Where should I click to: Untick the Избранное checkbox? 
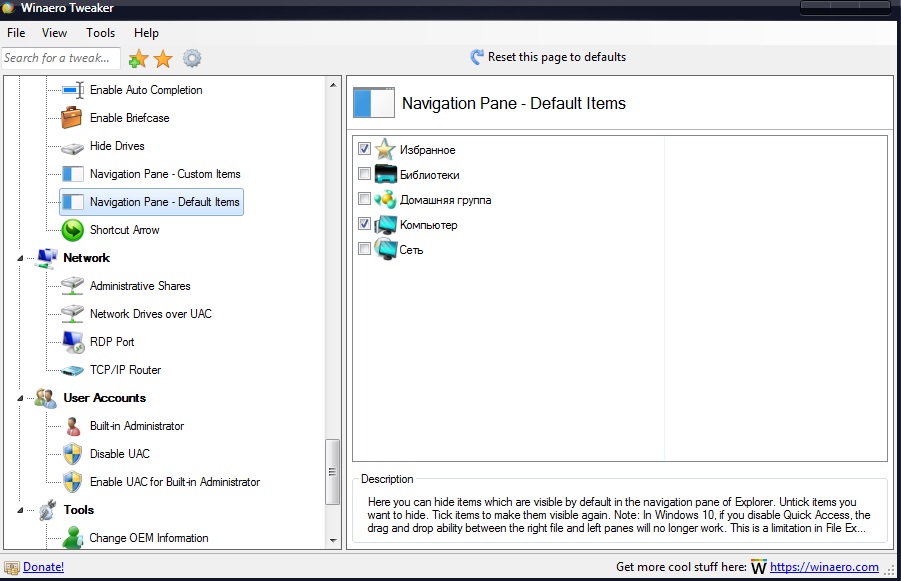(364, 149)
